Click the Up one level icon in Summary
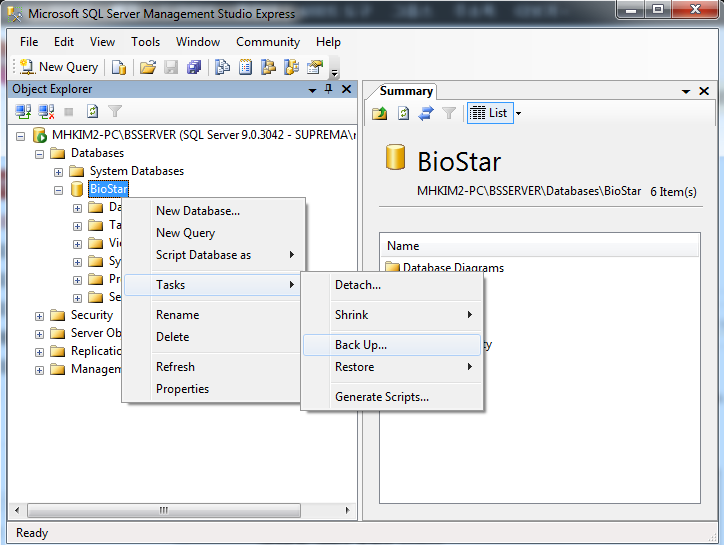 [380, 113]
